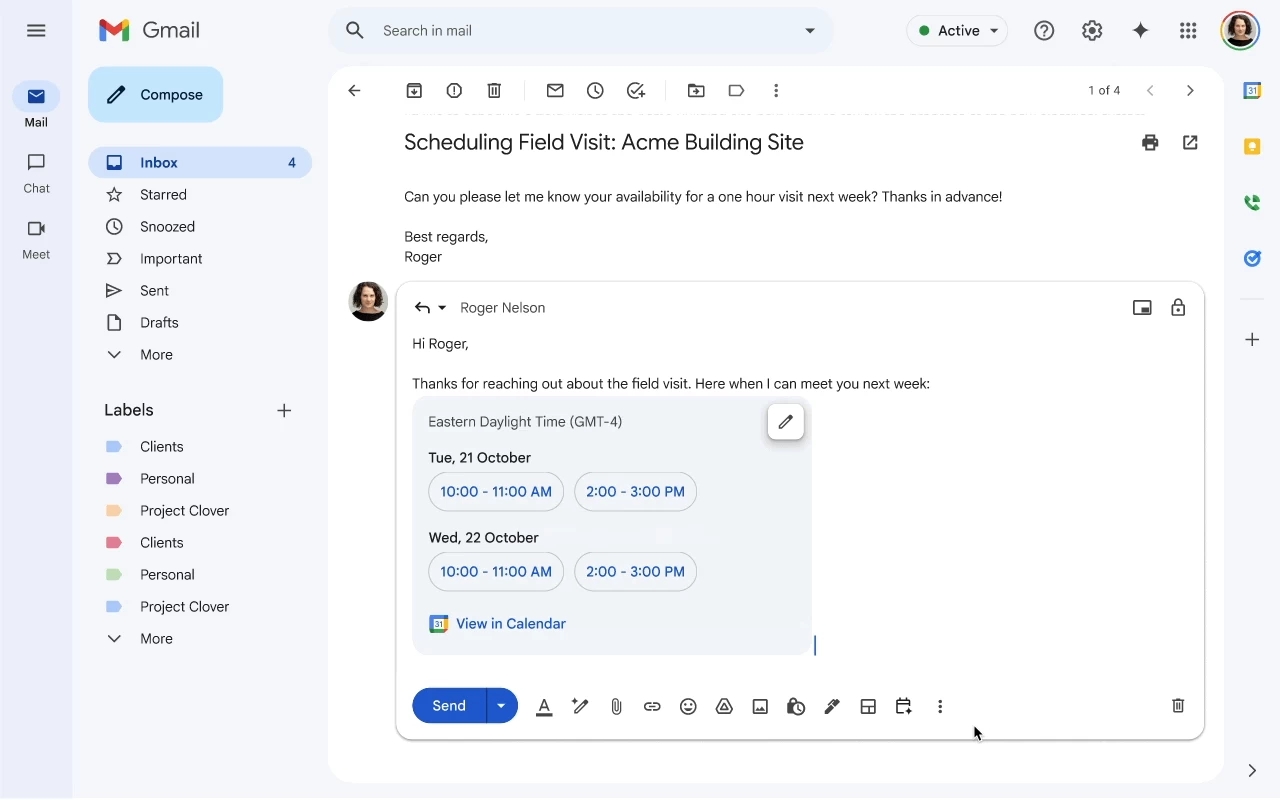Expand More labels in the sidebar

tap(155, 638)
